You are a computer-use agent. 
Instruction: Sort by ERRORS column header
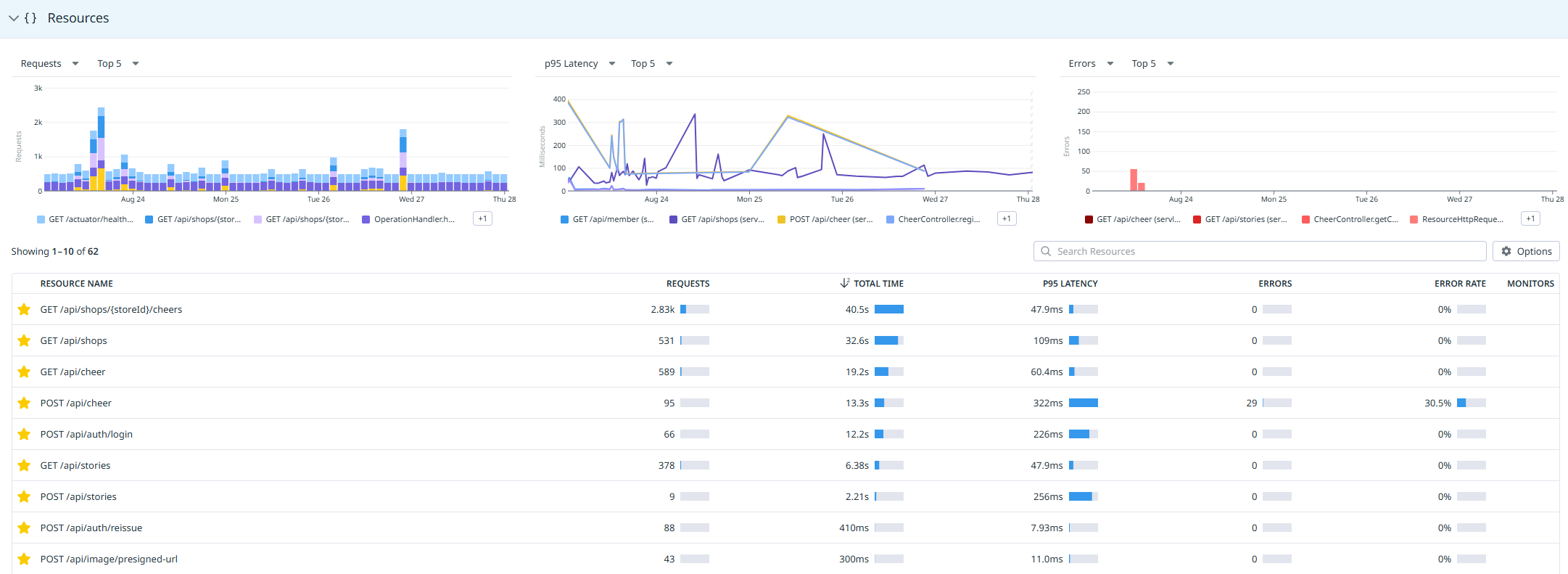coord(1275,284)
